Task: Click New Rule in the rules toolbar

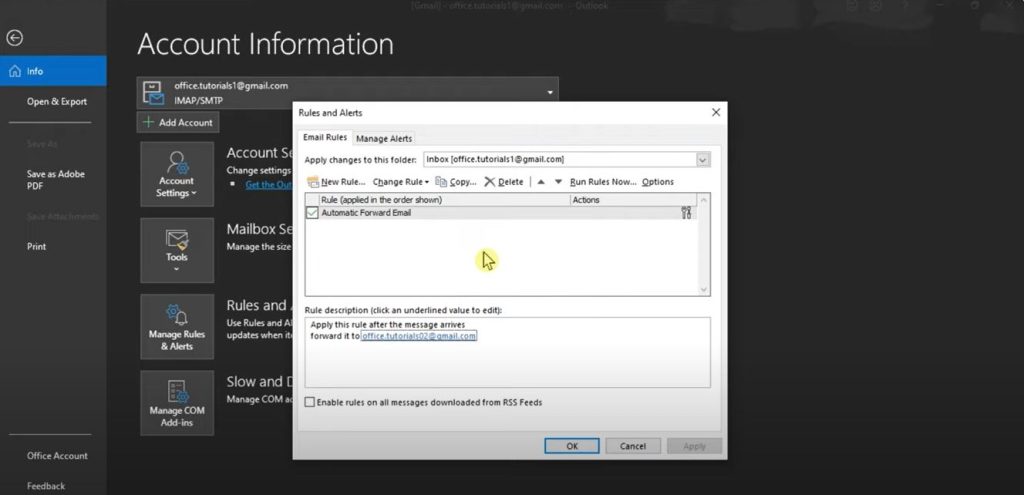Action: 336,182
